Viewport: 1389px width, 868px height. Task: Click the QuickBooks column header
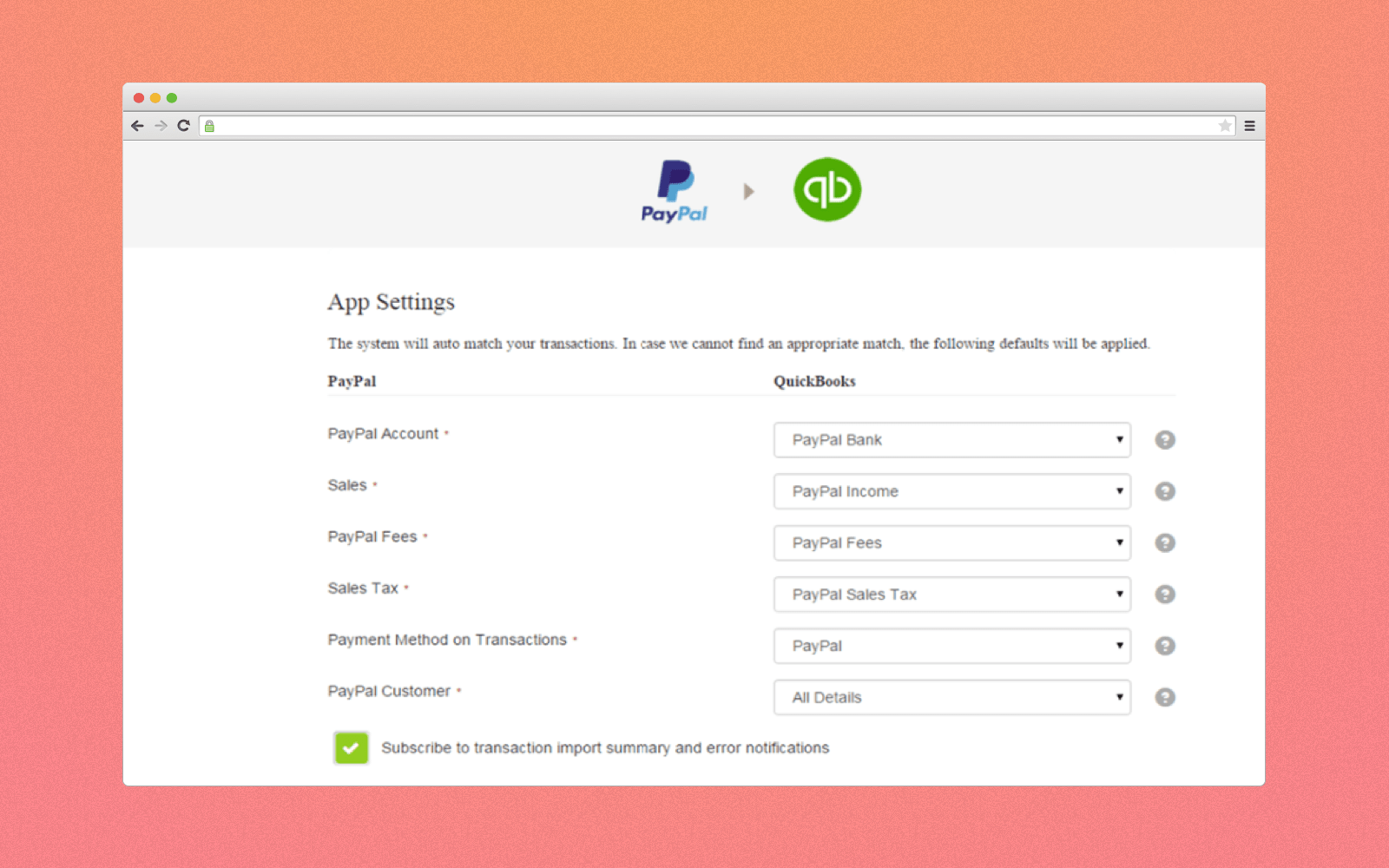point(814,381)
